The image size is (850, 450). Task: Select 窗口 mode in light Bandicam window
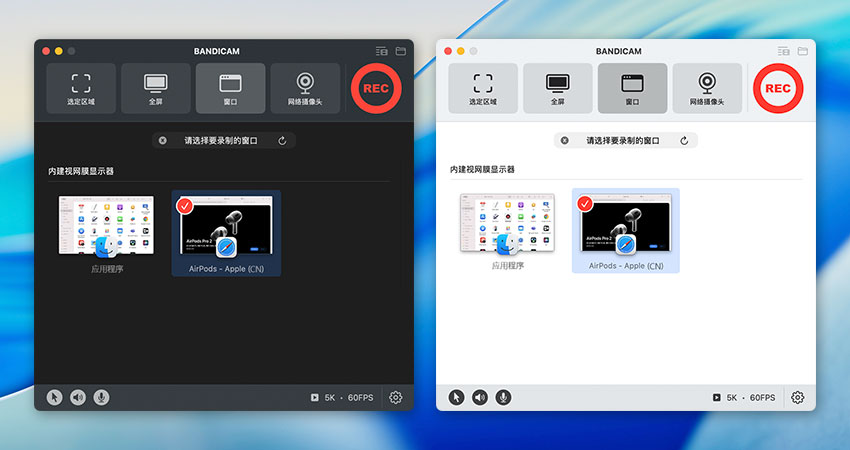[633, 88]
